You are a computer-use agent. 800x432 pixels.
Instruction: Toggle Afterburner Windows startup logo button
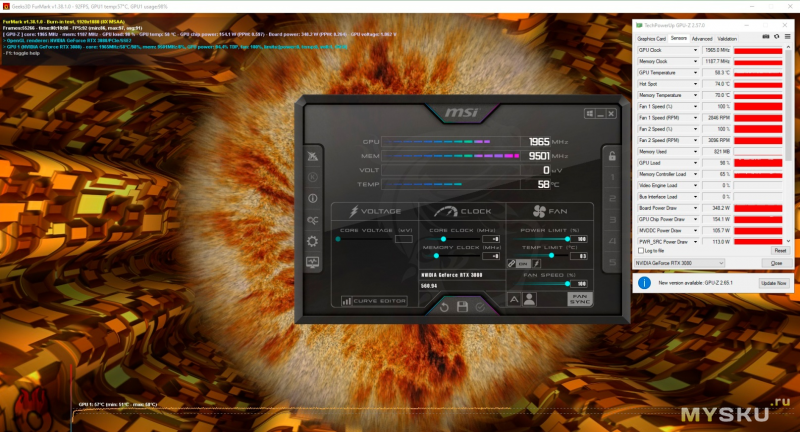589,113
